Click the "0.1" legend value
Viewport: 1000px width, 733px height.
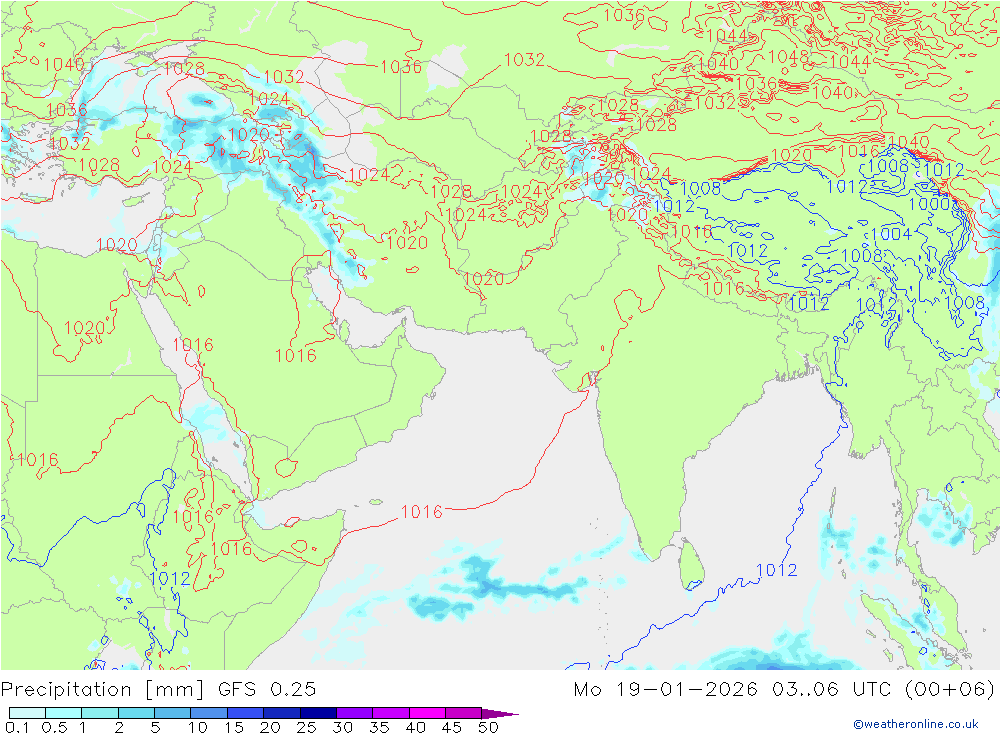click(17, 727)
